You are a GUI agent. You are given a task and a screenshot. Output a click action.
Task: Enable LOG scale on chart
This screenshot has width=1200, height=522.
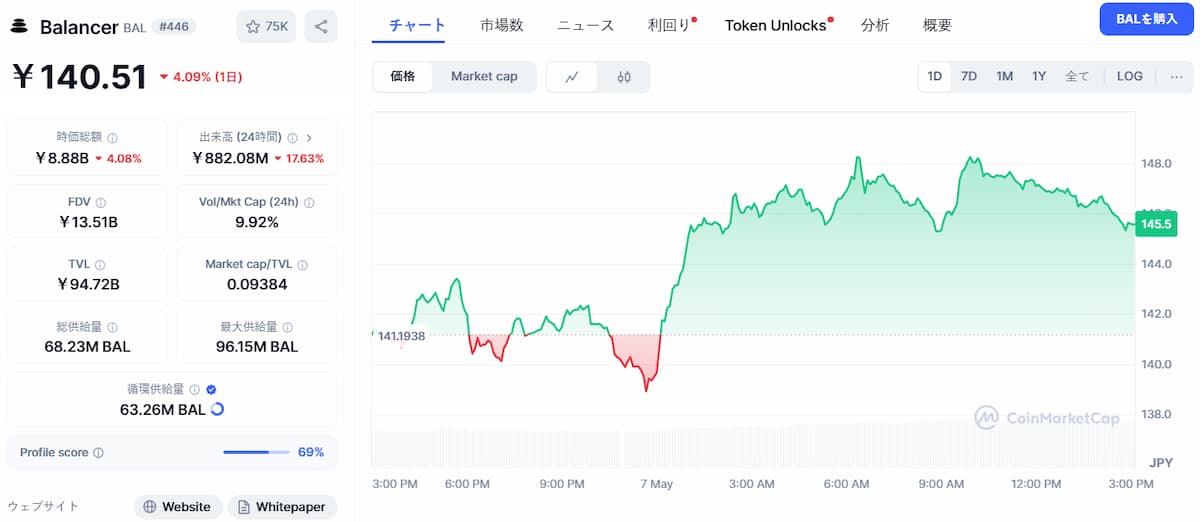[1130, 76]
